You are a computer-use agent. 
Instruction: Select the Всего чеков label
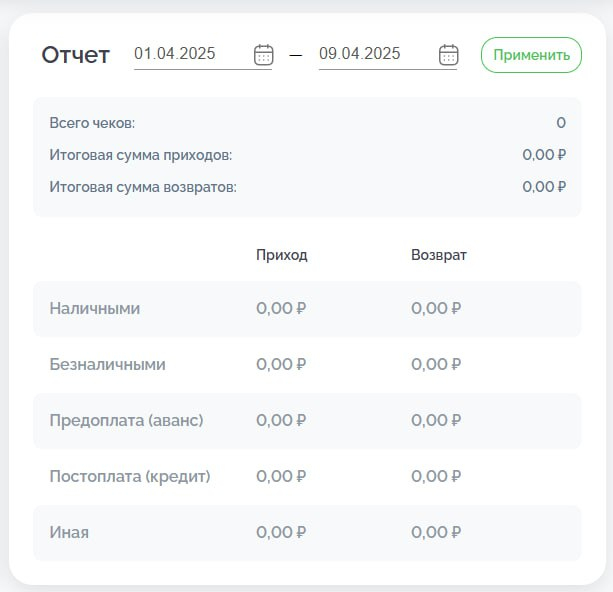pos(92,123)
